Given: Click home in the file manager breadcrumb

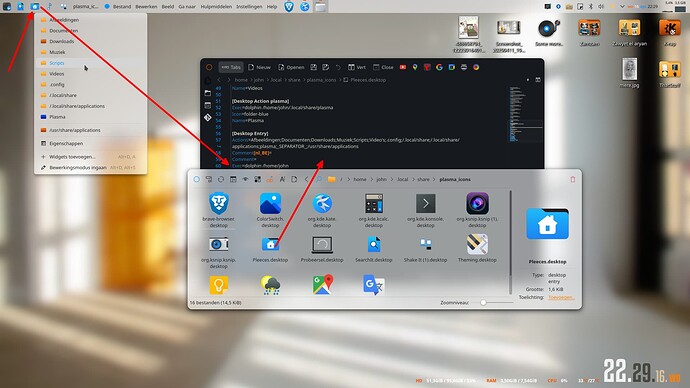Looking at the screenshot, I should click(x=360, y=179).
